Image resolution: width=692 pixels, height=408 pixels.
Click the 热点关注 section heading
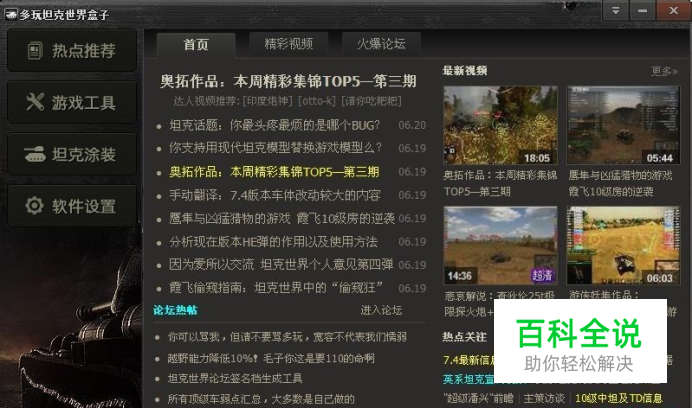[464, 337]
